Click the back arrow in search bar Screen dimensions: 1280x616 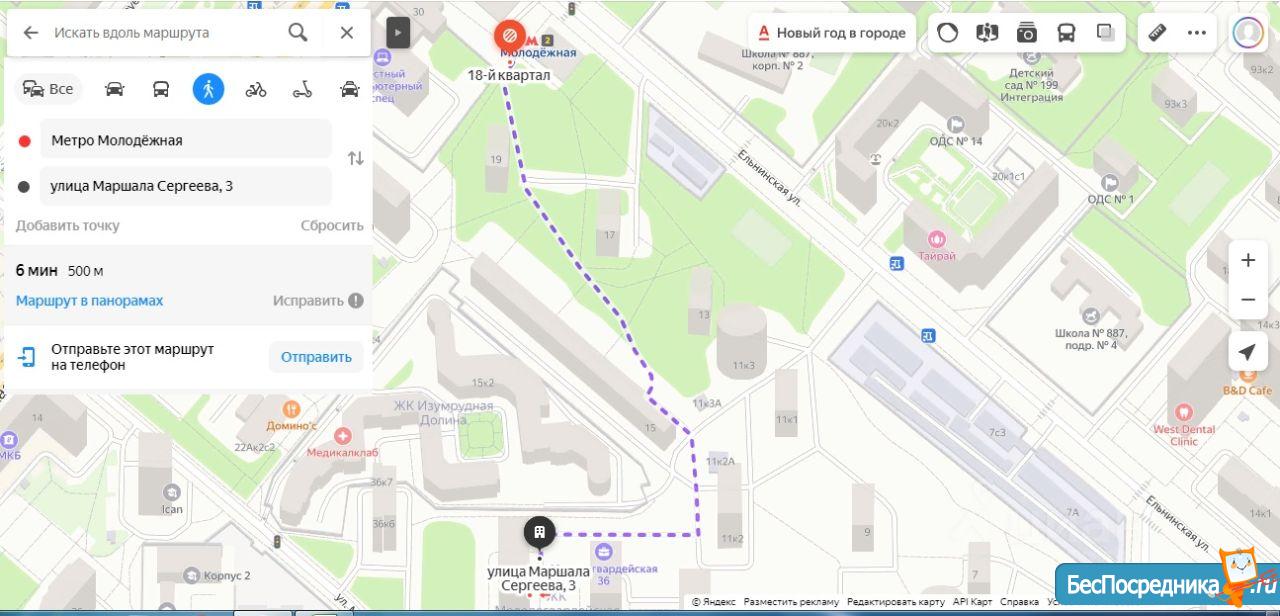pyautogui.click(x=31, y=32)
